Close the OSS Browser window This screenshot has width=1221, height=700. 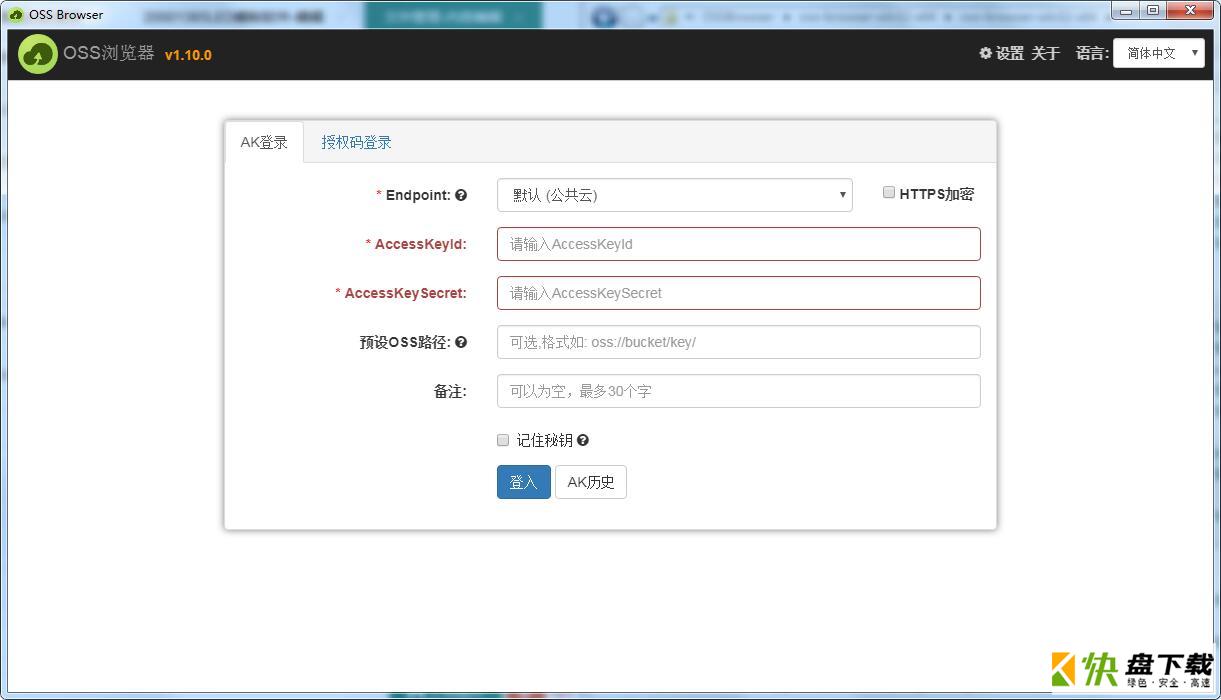(1190, 10)
